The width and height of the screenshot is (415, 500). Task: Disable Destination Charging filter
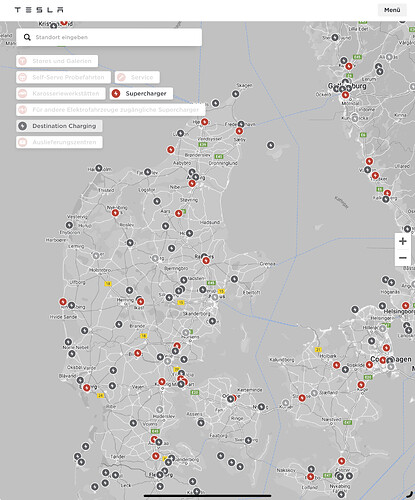click(x=59, y=126)
